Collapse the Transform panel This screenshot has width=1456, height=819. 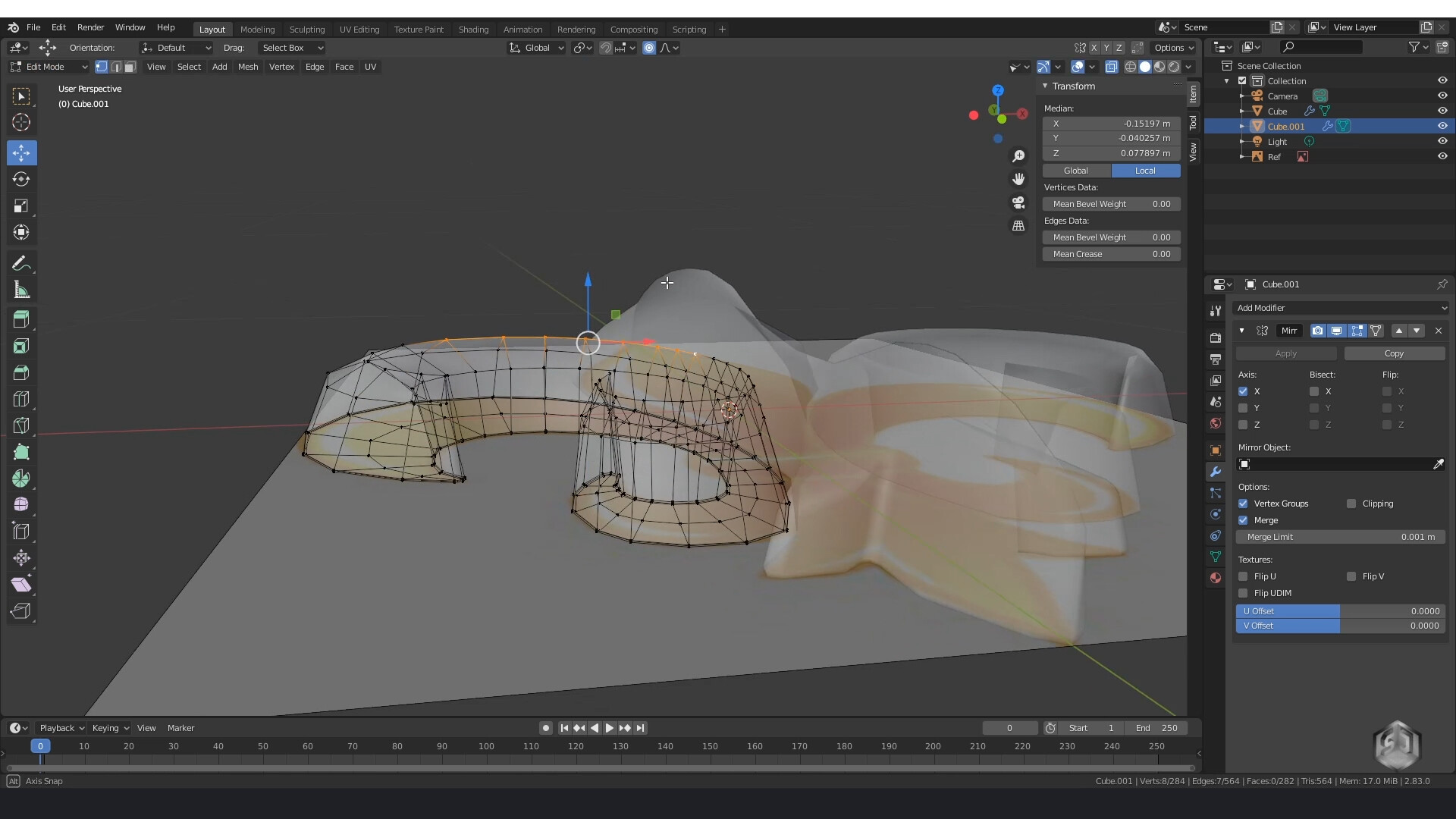[x=1045, y=86]
